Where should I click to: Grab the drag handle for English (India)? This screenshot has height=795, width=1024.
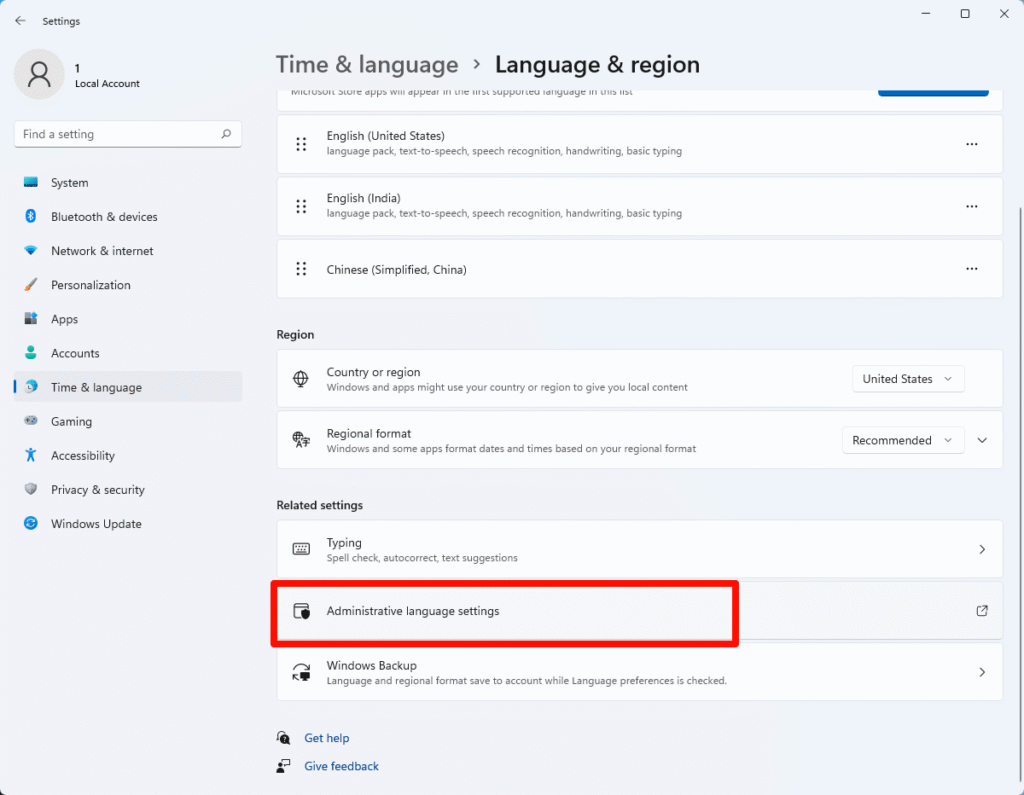click(x=301, y=206)
